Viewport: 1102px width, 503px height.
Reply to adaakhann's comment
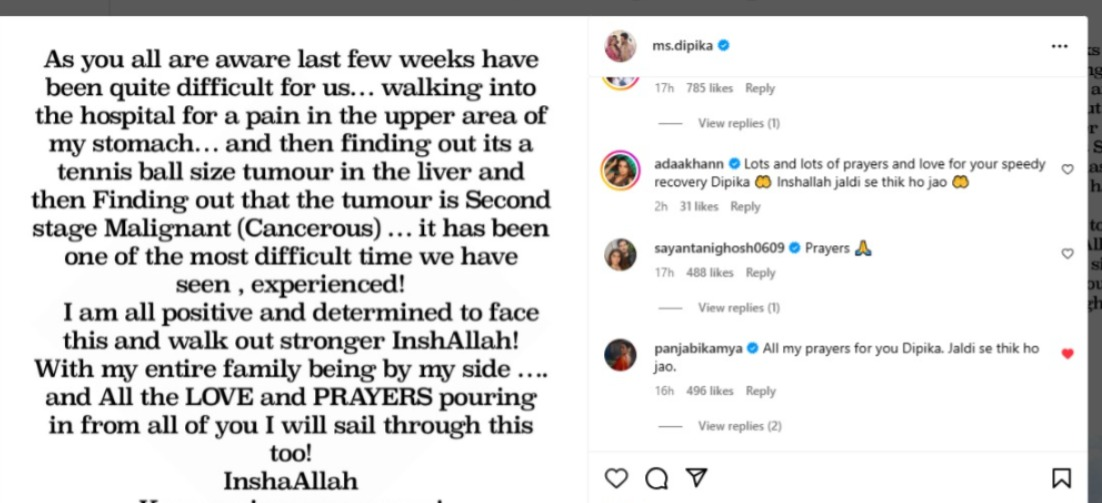745,207
